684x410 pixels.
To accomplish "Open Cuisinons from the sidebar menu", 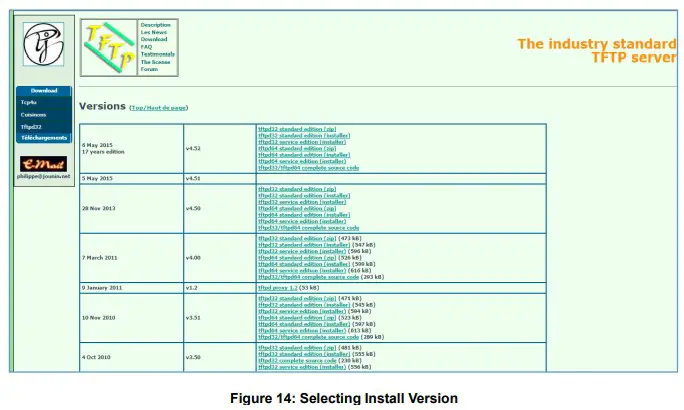I will pyautogui.click(x=33, y=115).
